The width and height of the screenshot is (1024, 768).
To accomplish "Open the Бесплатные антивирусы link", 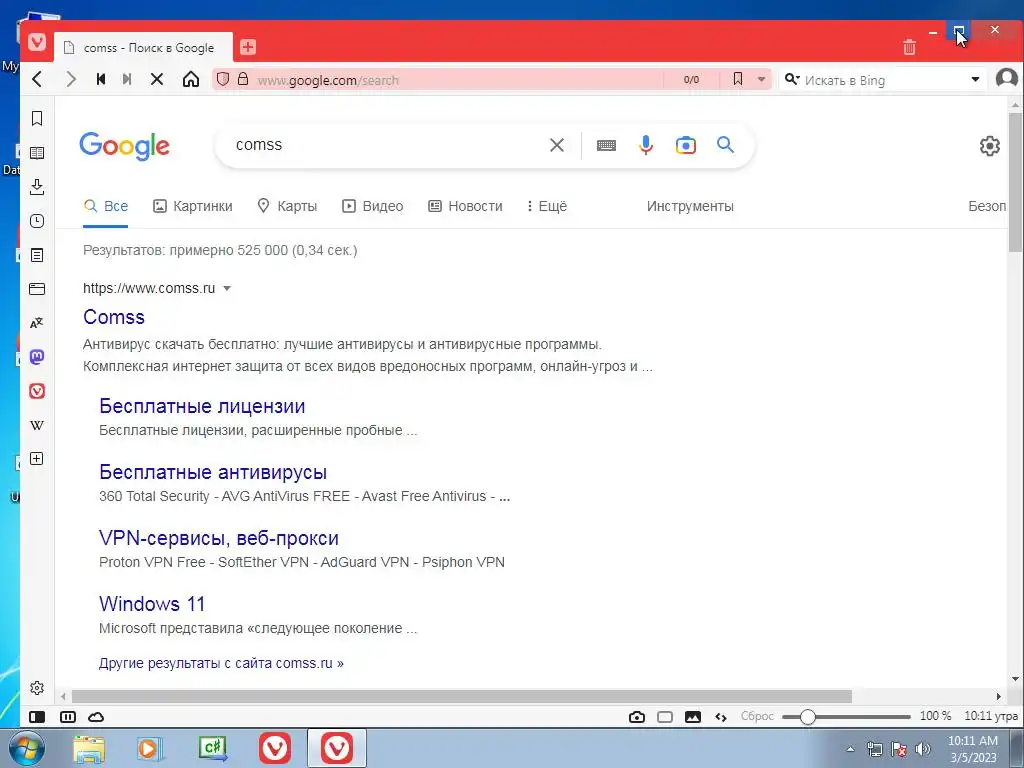I will point(213,472).
